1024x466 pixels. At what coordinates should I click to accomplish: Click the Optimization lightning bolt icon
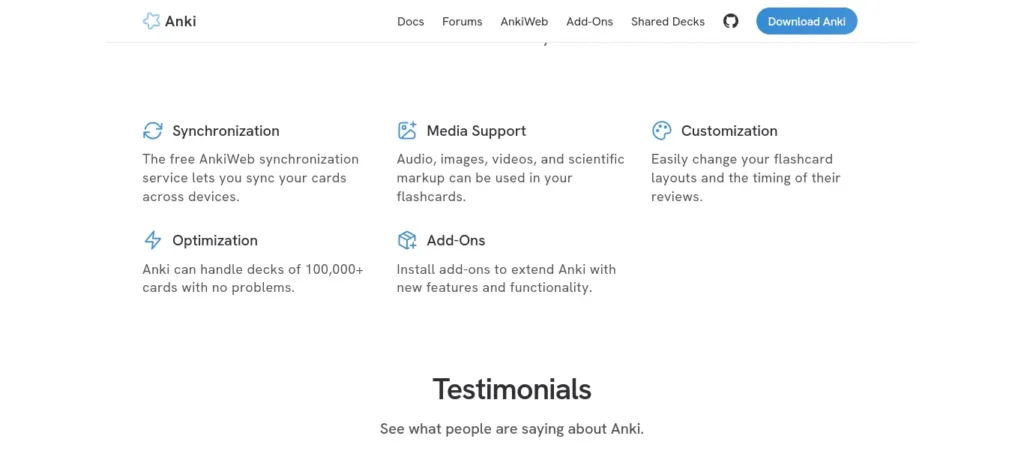(152, 240)
